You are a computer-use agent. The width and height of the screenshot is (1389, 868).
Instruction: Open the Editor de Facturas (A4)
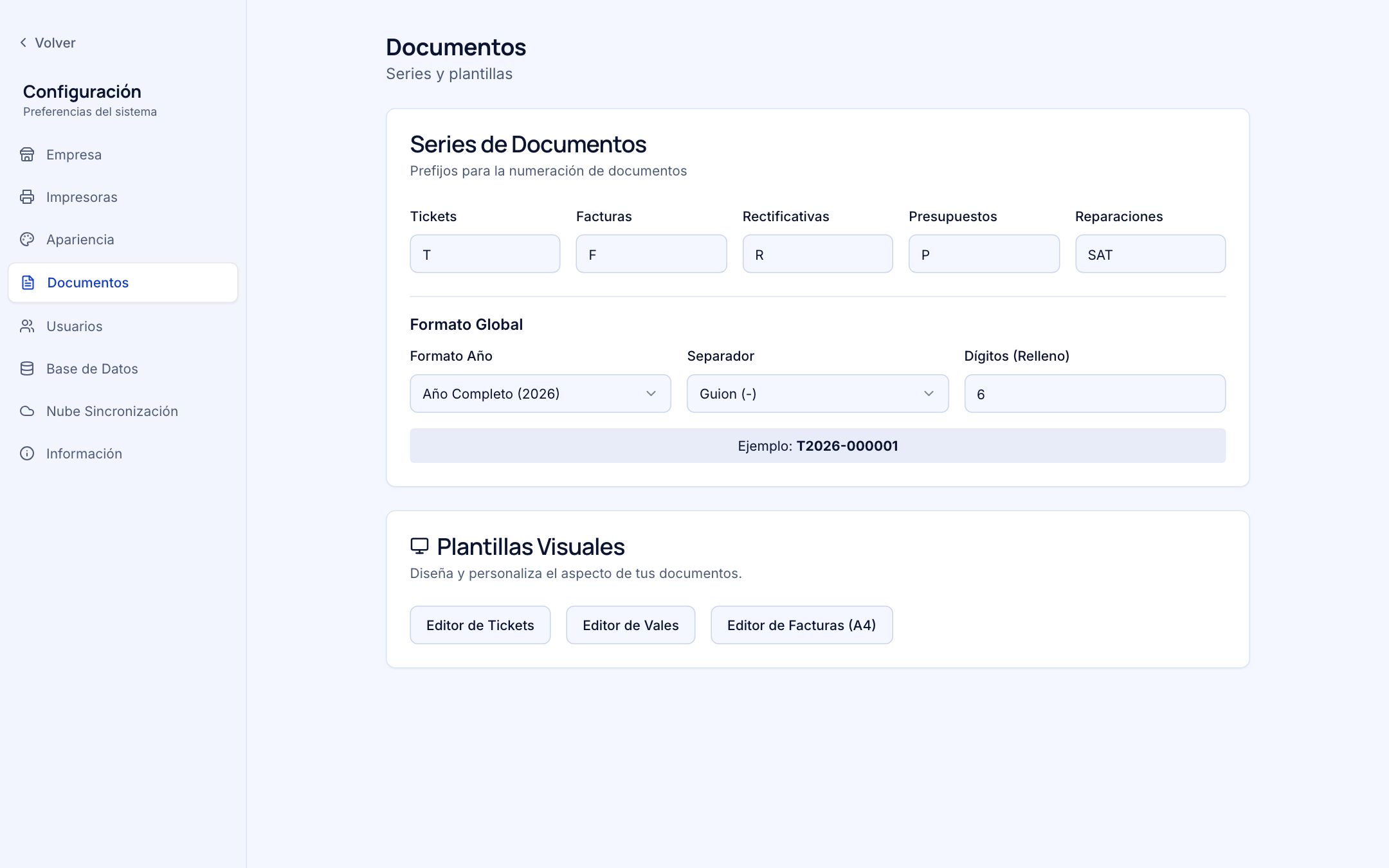(x=802, y=625)
